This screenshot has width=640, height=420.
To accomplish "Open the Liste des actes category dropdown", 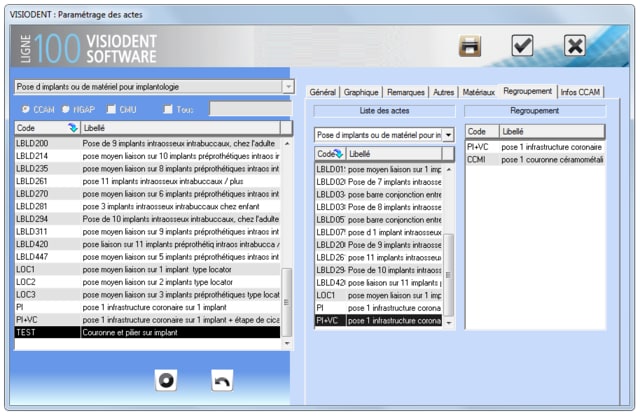I will pyautogui.click(x=448, y=134).
